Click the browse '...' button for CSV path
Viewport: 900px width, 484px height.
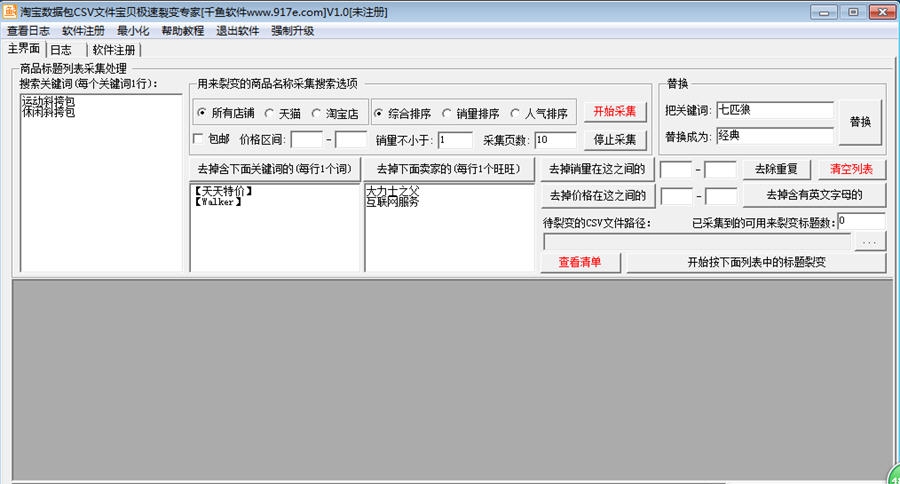[870, 242]
